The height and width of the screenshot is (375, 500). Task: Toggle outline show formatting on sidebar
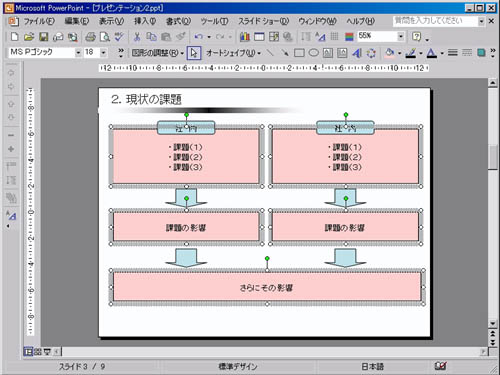11,216
